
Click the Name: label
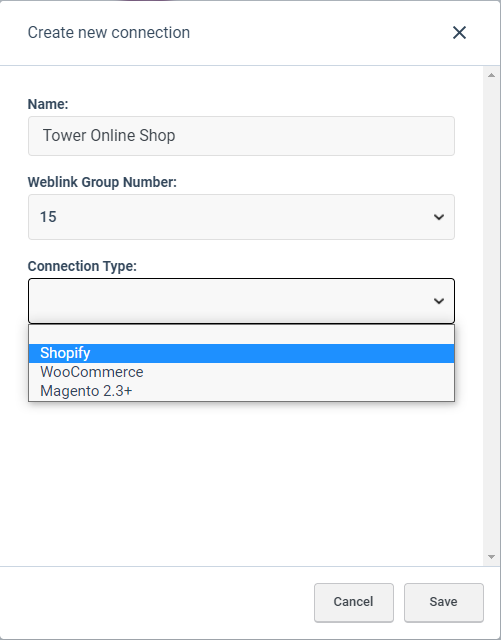(x=48, y=104)
